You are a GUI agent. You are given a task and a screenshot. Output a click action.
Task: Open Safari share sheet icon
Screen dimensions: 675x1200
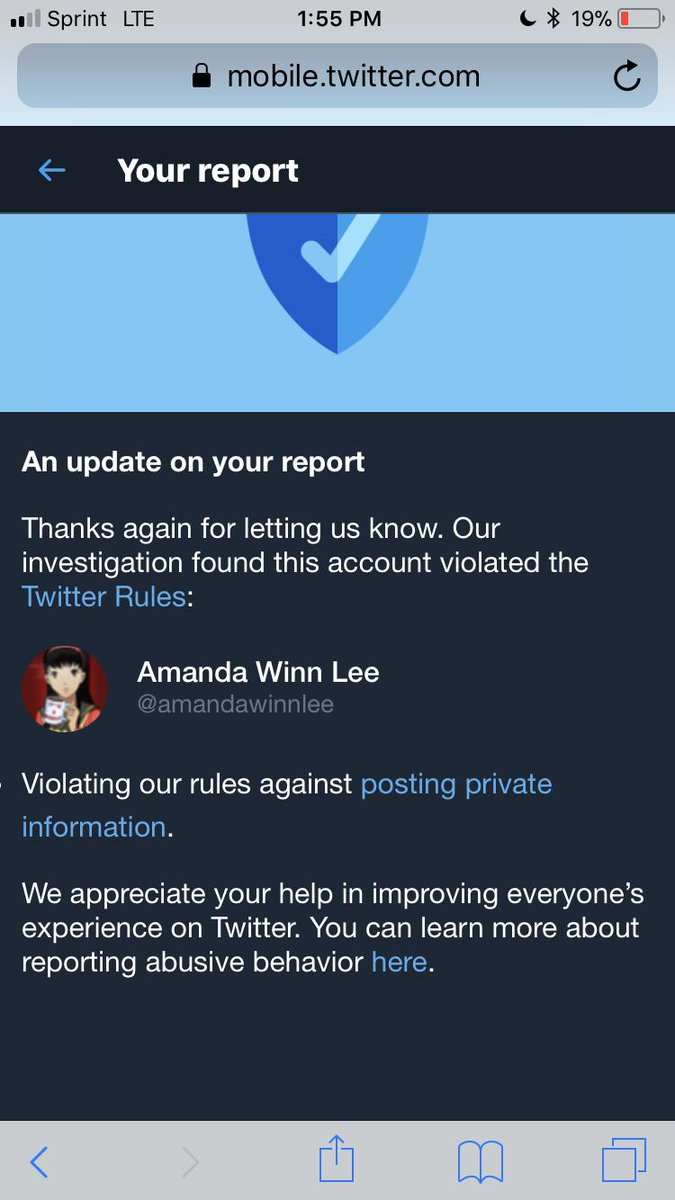[x=337, y=1160]
